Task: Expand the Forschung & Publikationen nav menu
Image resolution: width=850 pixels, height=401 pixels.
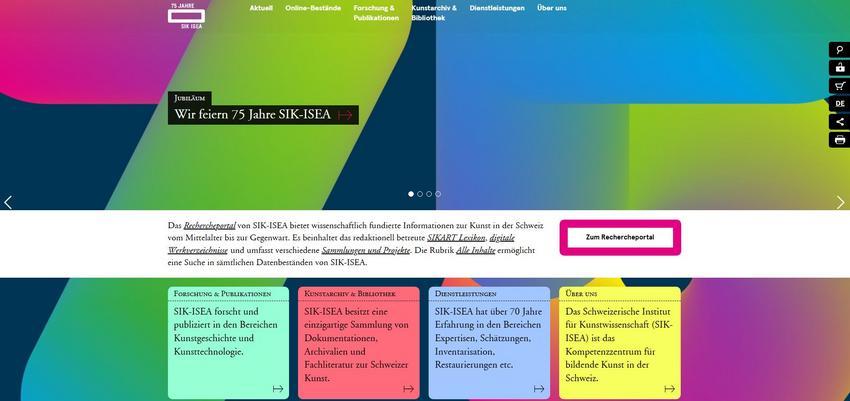Action: [x=375, y=13]
